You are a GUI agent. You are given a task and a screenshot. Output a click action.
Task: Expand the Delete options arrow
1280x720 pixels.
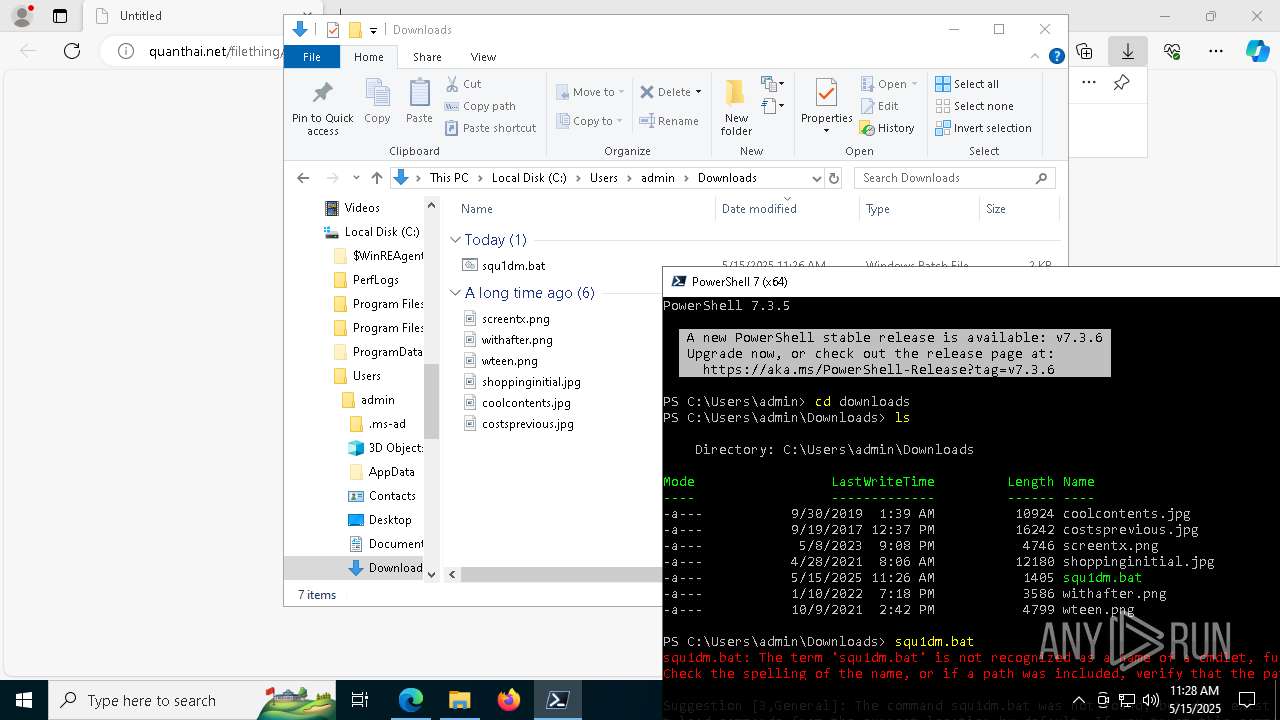click(x=698, y=92)
